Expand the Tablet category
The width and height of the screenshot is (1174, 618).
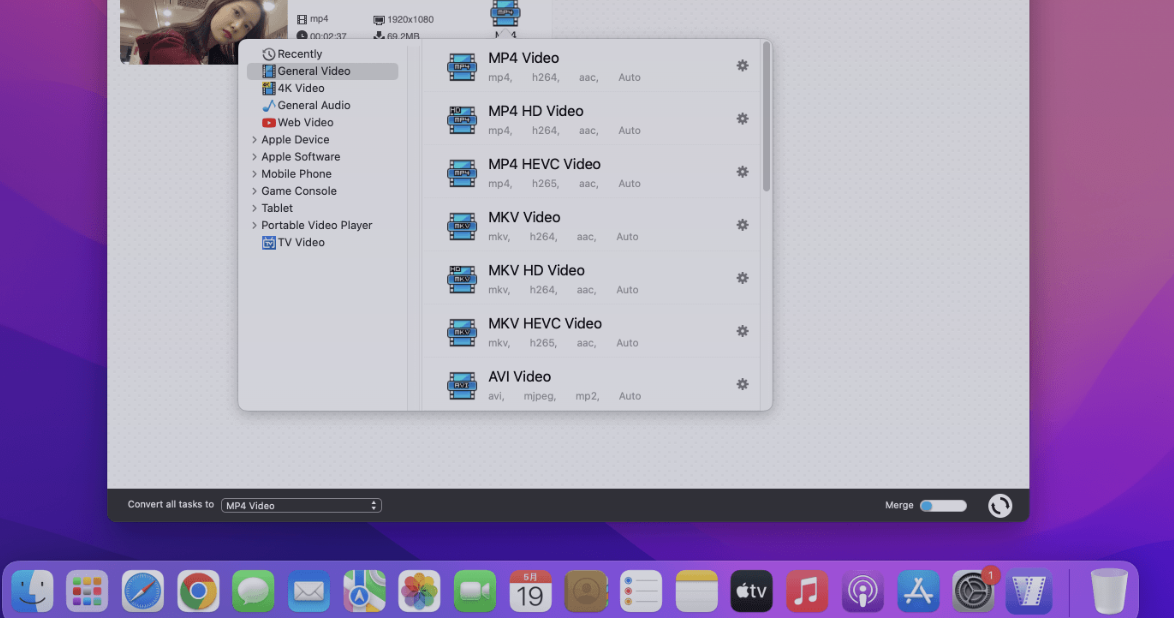tap(255, 208)
